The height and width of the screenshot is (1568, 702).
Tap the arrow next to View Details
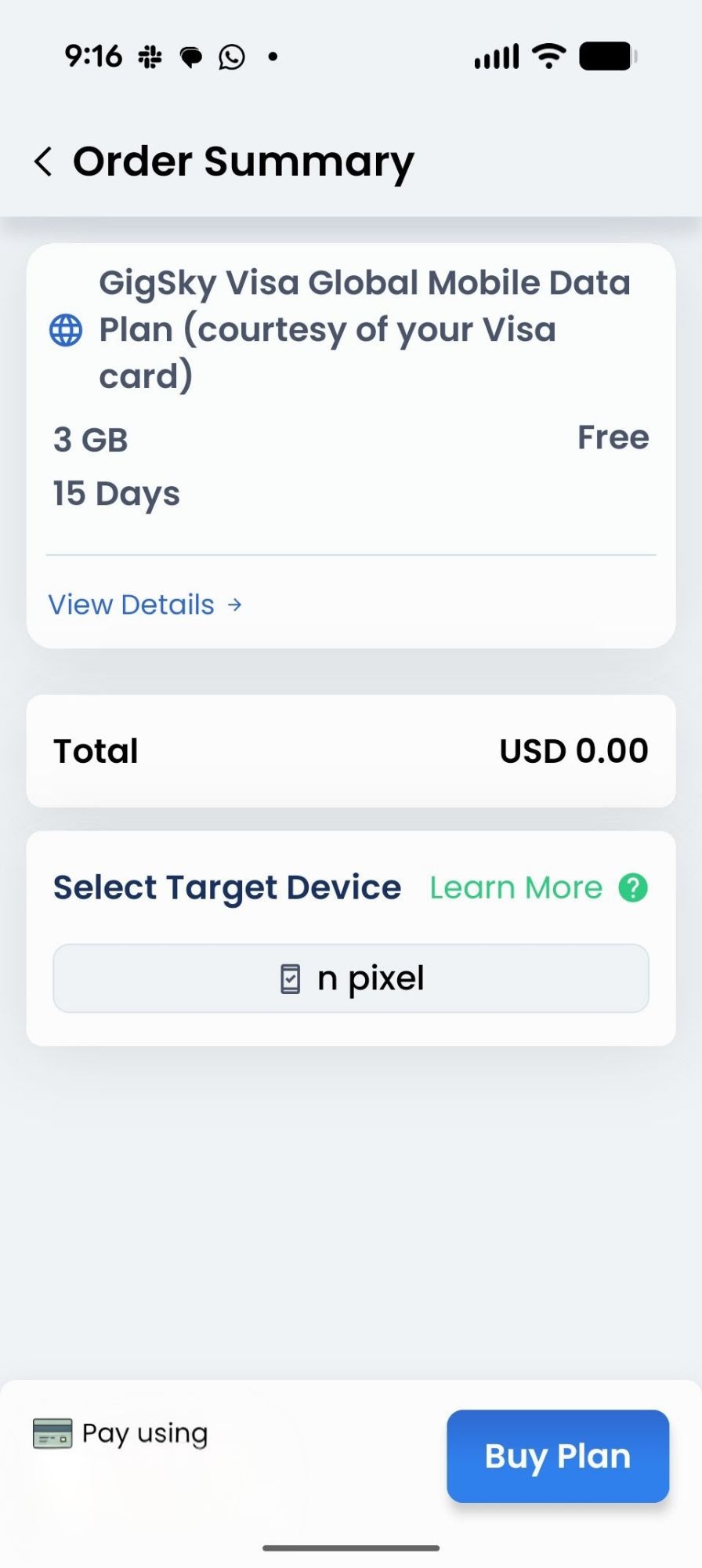[234, 604]
